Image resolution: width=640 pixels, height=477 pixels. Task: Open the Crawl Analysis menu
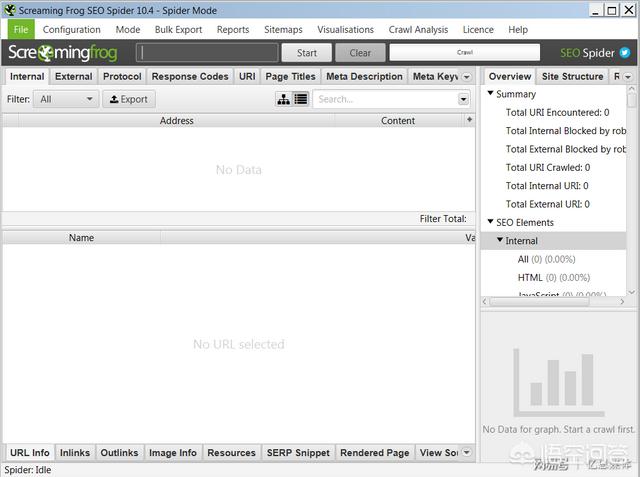point(418,30)
